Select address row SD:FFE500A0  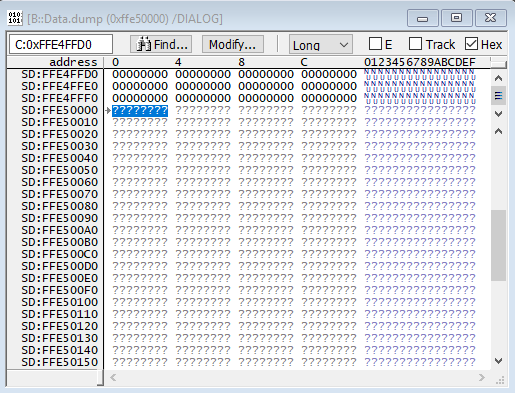pyautogui.click(x=60, y=230)
